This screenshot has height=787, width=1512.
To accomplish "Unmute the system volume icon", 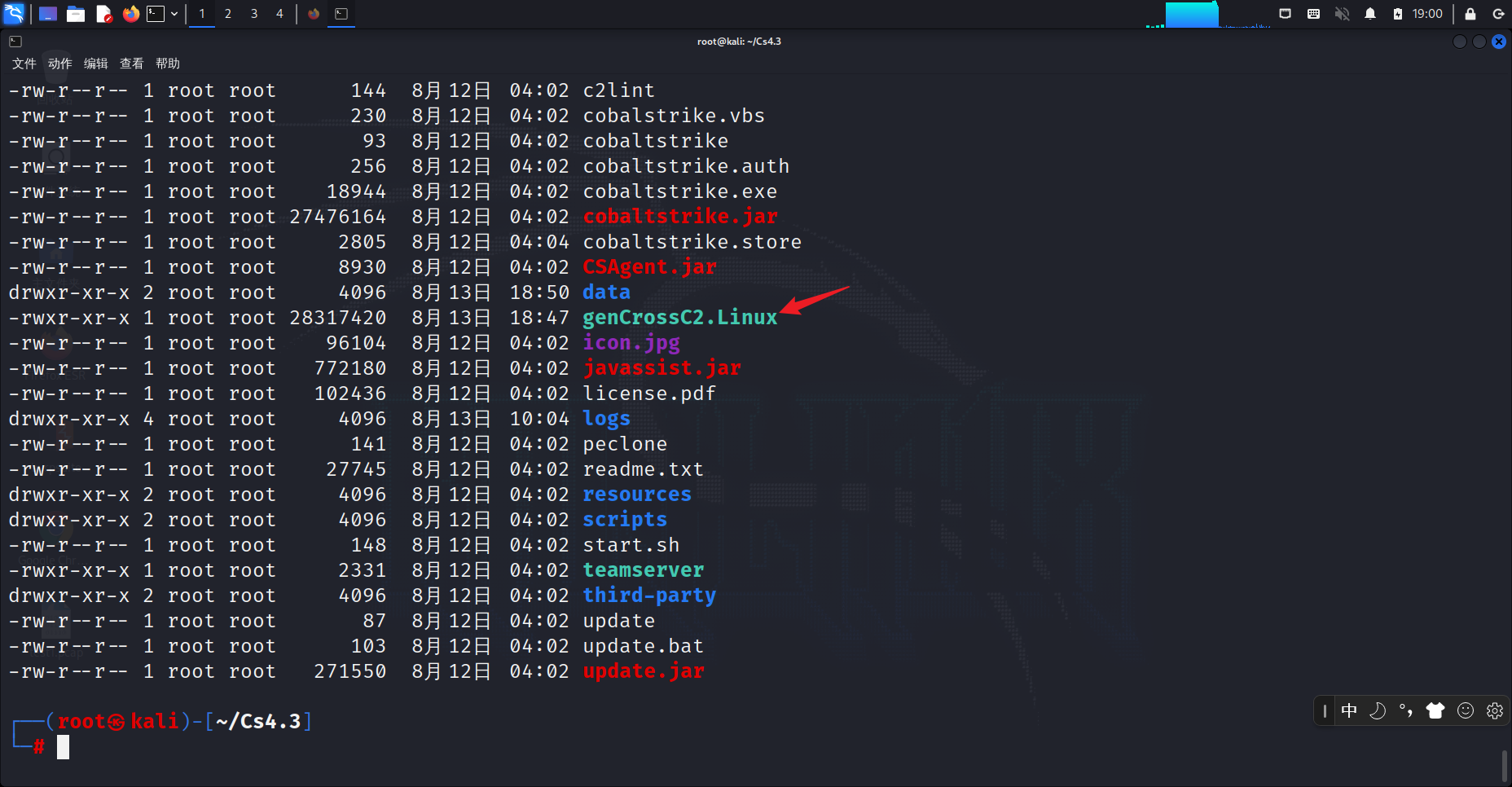I will [x=1342, y=14].
